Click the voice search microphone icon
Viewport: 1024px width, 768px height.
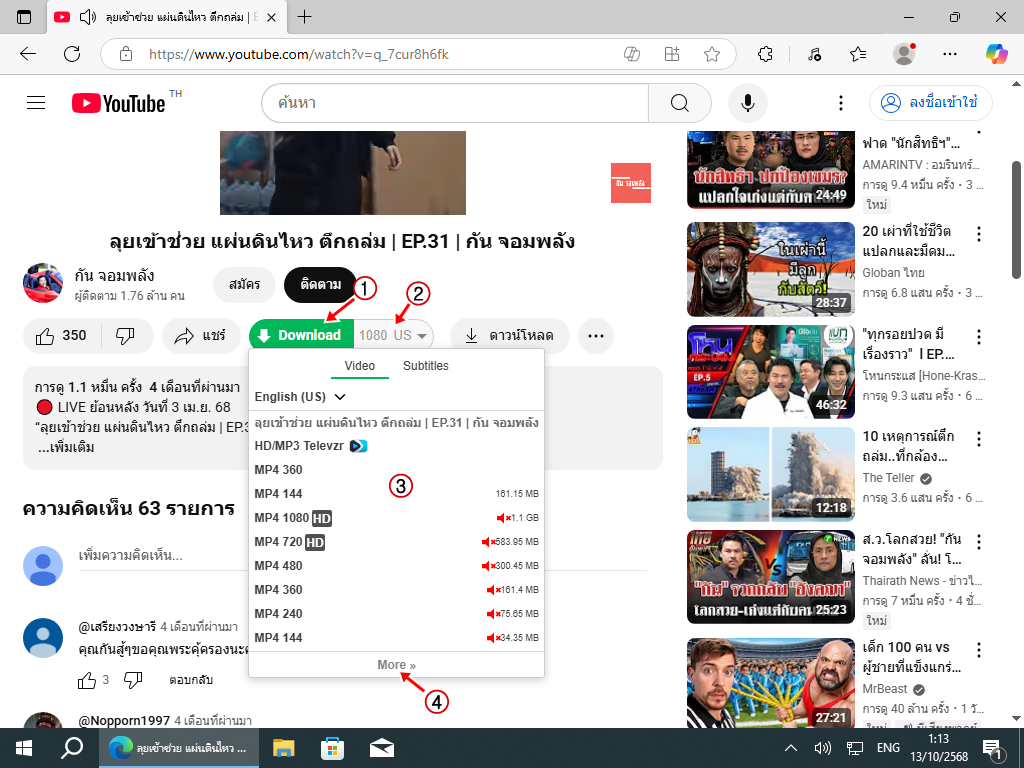747,103
